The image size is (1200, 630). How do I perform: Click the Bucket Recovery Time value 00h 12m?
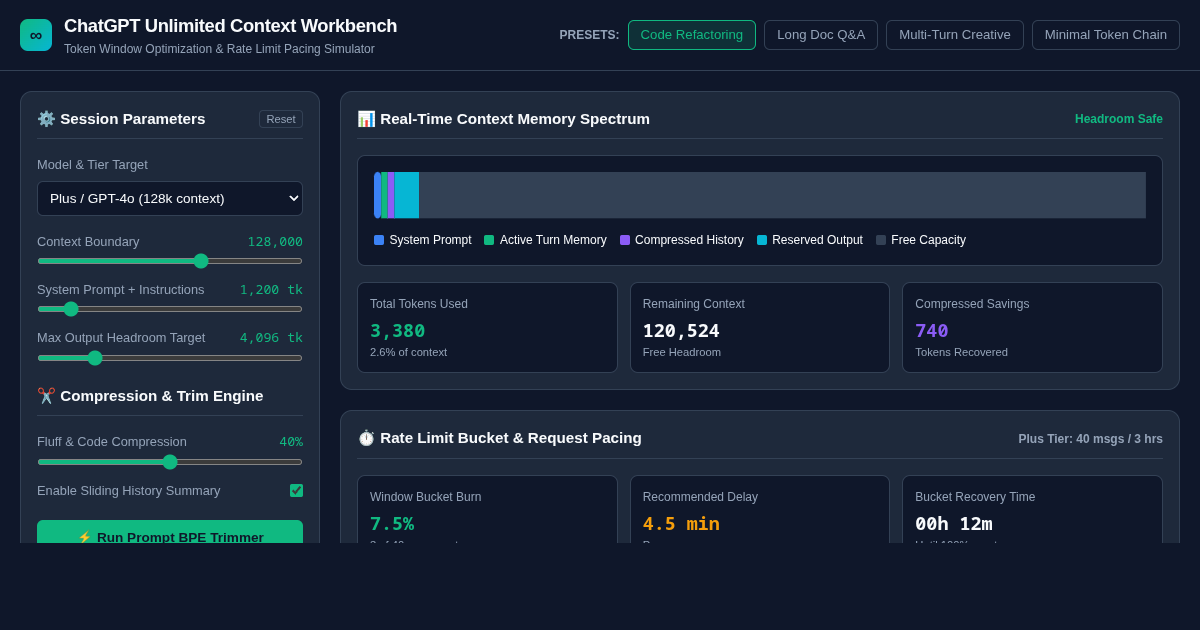[x=954, y=524]
